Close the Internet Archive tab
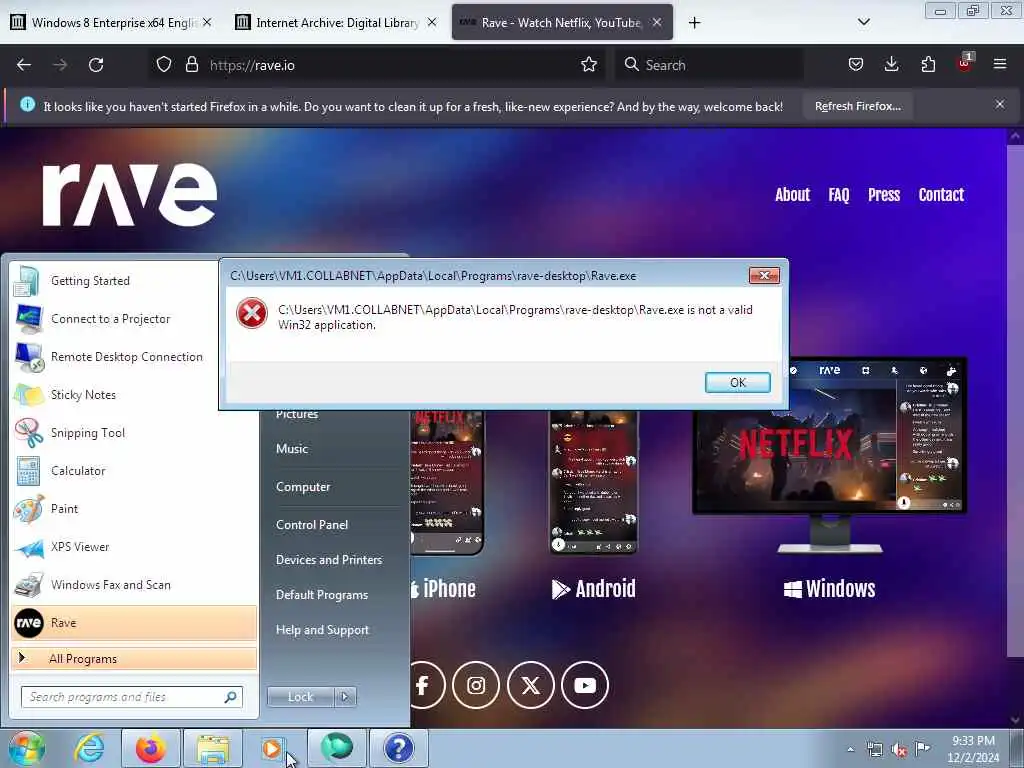 point(432,22)
